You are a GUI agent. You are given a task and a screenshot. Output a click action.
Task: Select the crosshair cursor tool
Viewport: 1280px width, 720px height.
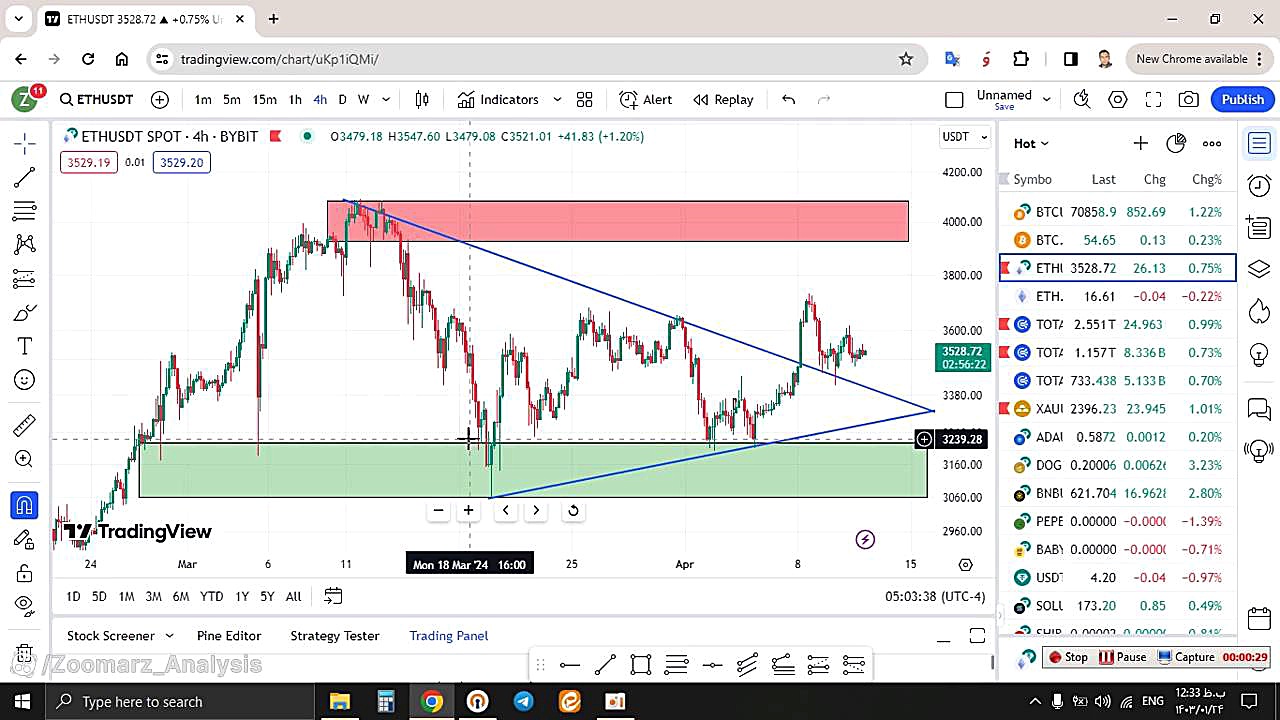pos(25,144)
